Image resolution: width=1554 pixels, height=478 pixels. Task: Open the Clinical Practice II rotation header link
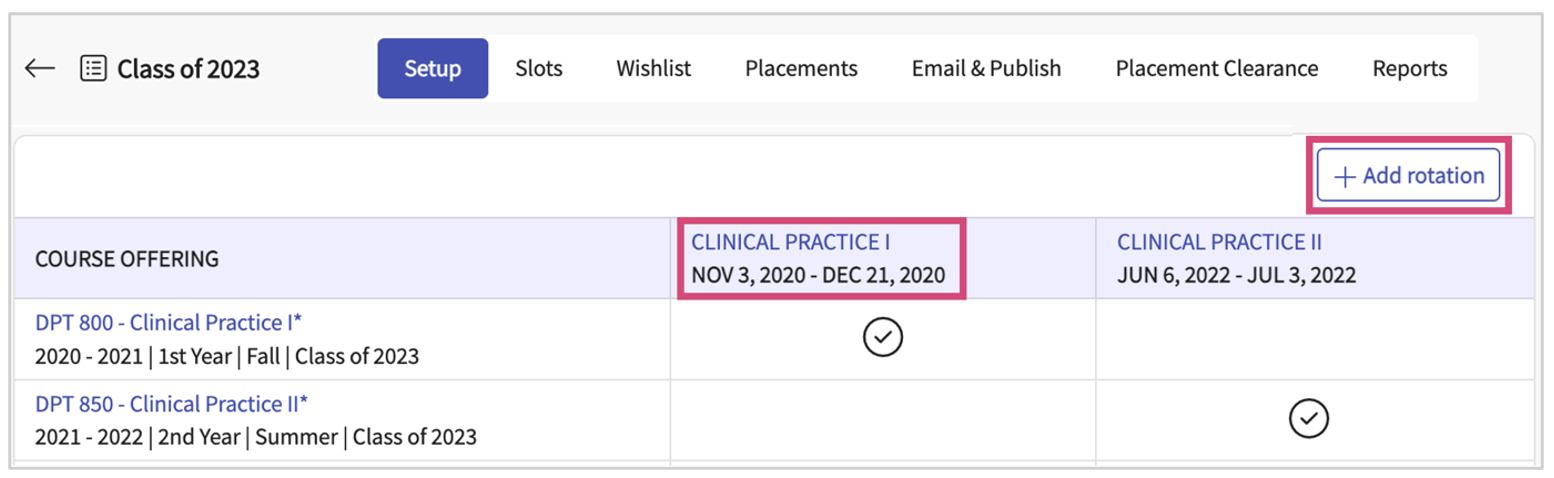point(1220,242)
